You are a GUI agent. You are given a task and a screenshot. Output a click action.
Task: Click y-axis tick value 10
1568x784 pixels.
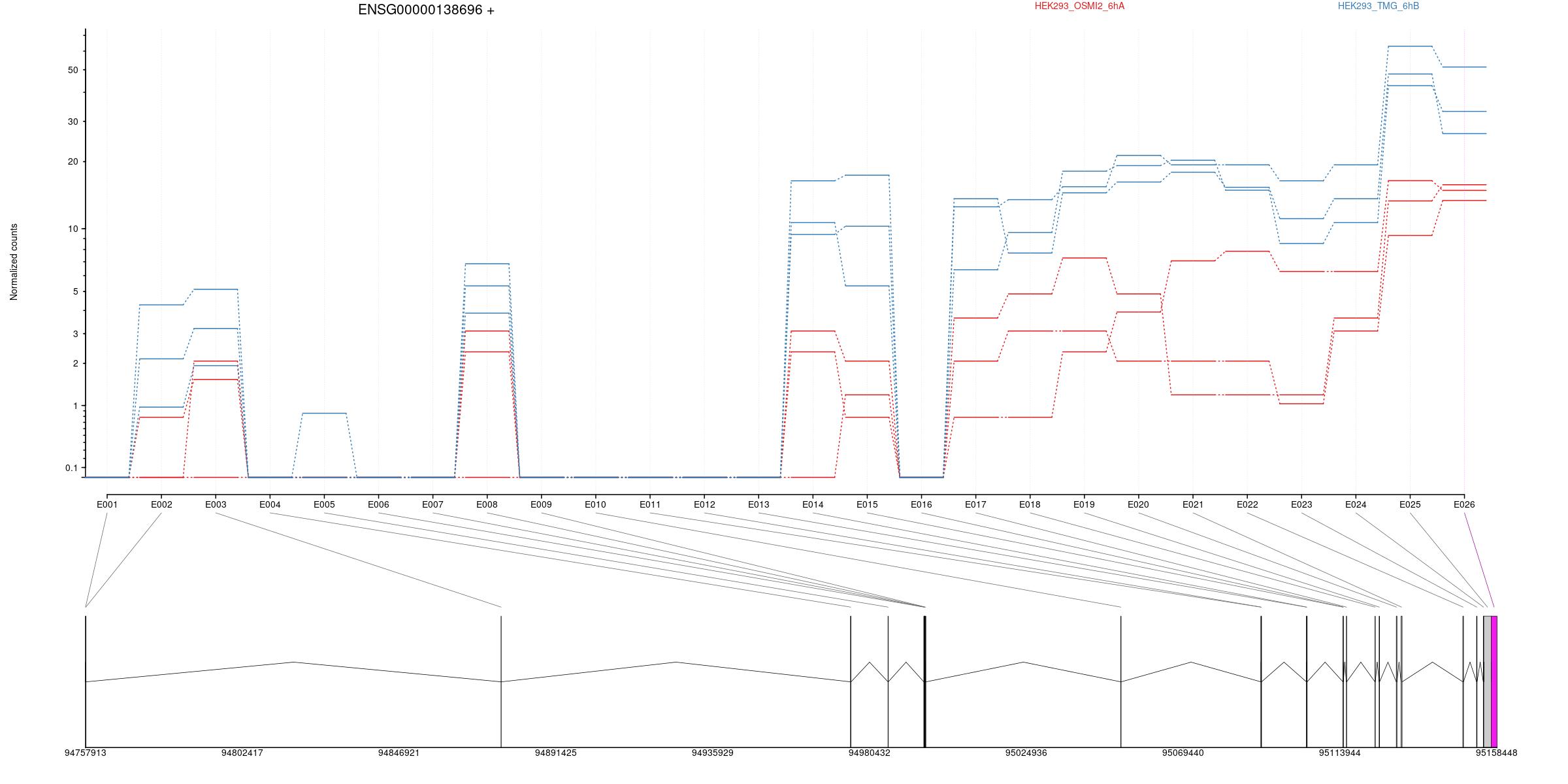pos(73,229)
